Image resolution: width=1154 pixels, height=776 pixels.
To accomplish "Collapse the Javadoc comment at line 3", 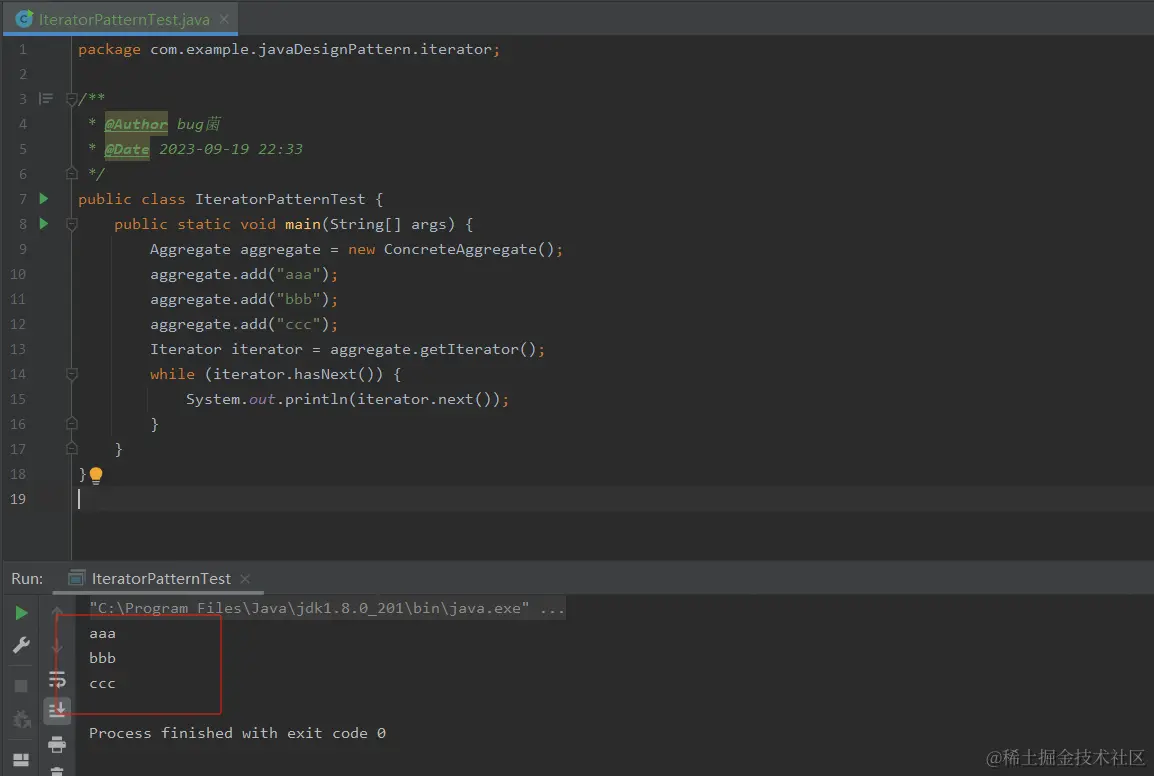I will pos(71,99).
